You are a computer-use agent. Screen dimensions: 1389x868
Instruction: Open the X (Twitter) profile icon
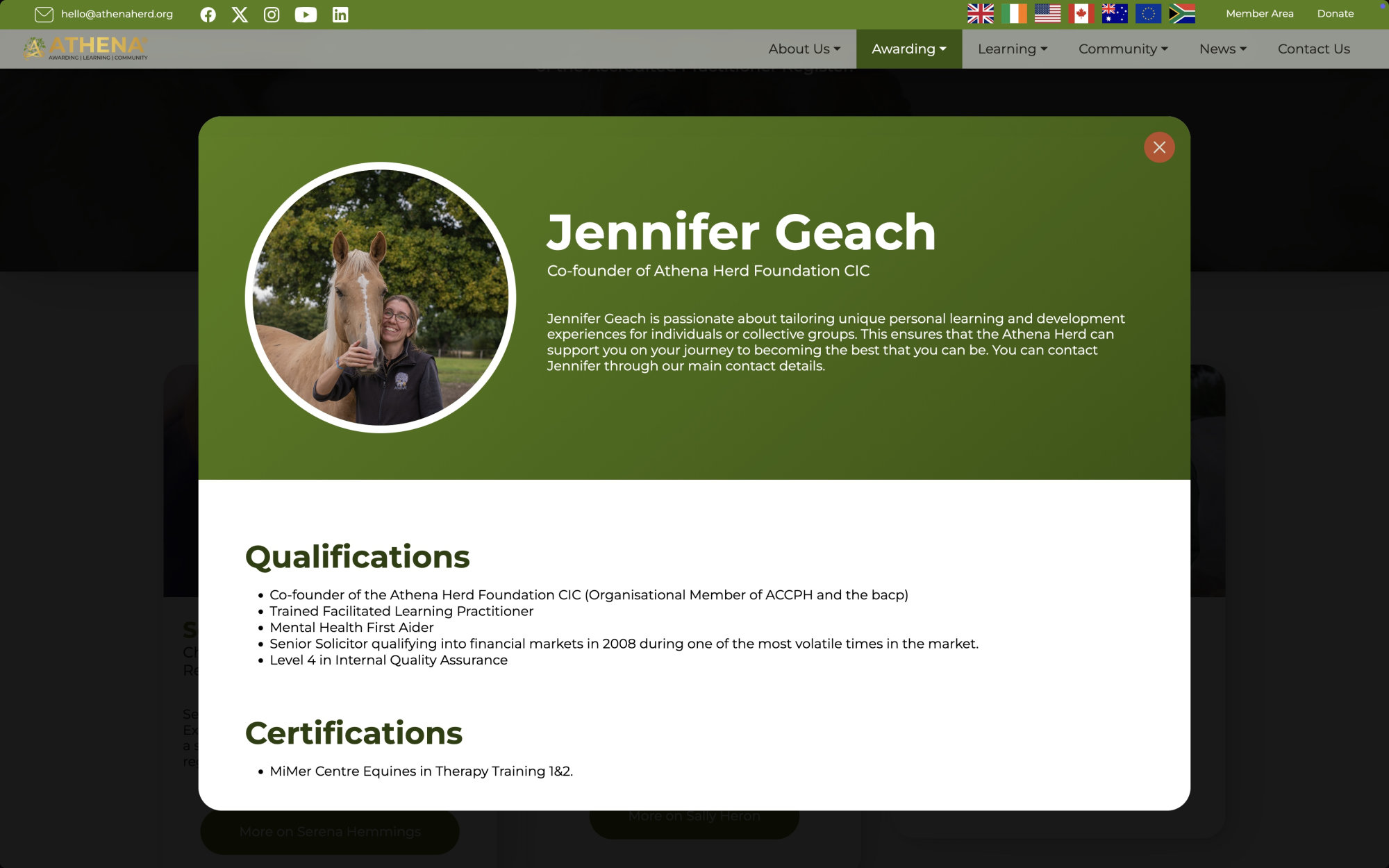coord(240,15)
